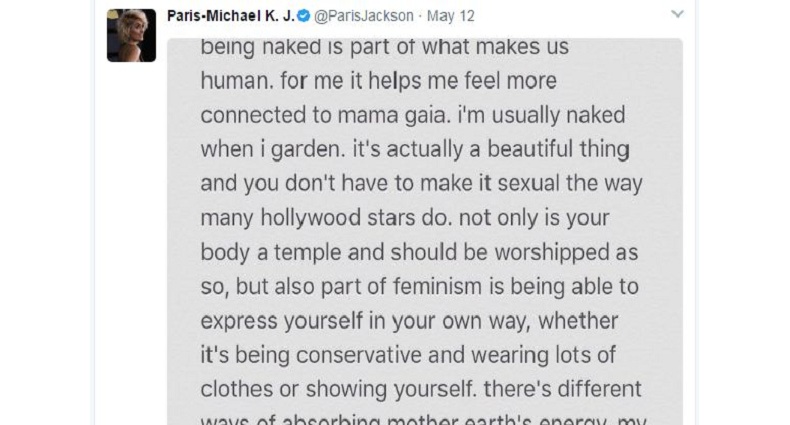Open the tweet options chevron menu

click(677, 15)
